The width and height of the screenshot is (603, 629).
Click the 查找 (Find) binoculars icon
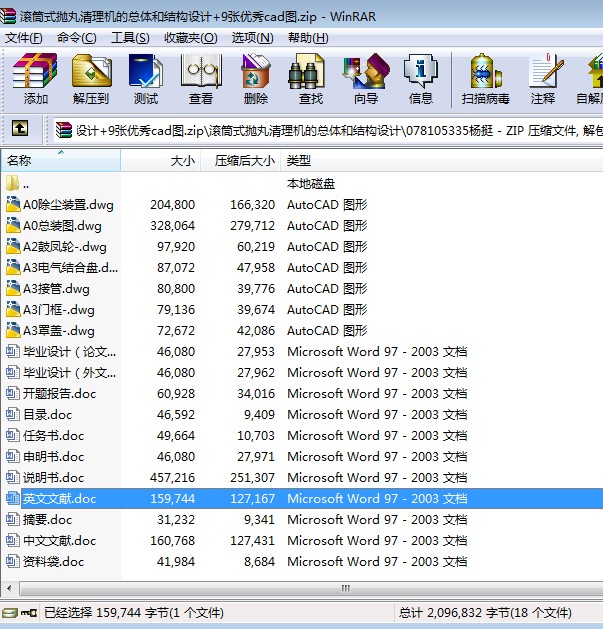tap(307, 71)
